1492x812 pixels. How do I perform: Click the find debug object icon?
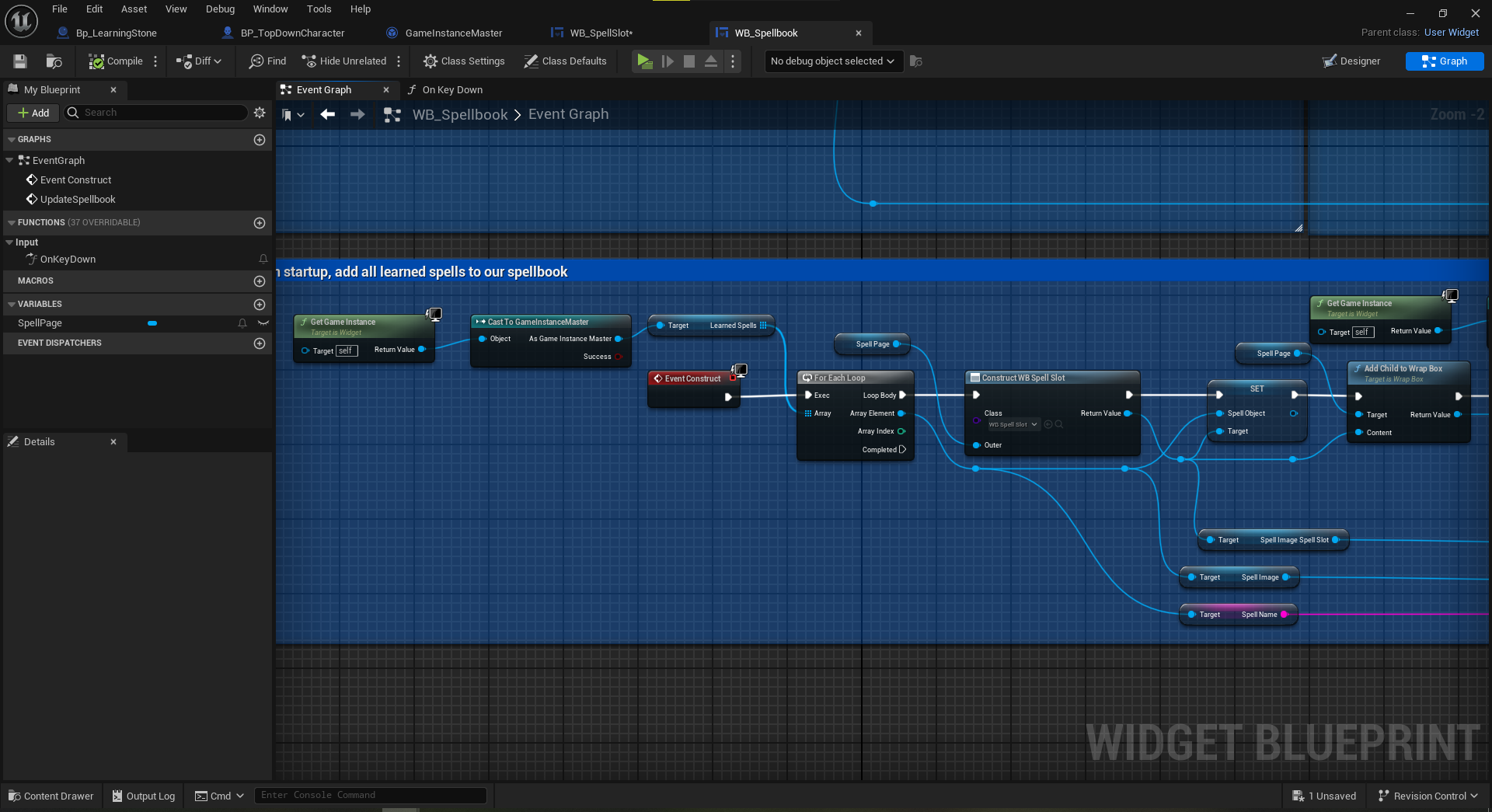916,61
